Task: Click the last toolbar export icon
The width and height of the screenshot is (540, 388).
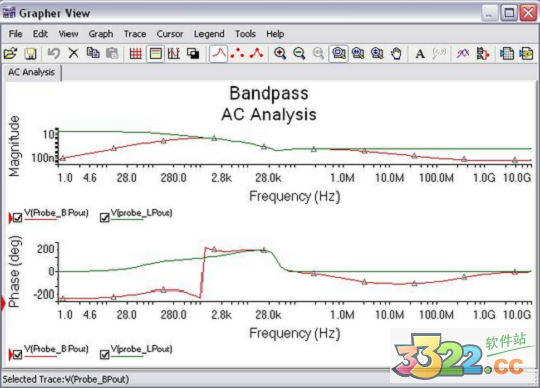Action: 526,54
